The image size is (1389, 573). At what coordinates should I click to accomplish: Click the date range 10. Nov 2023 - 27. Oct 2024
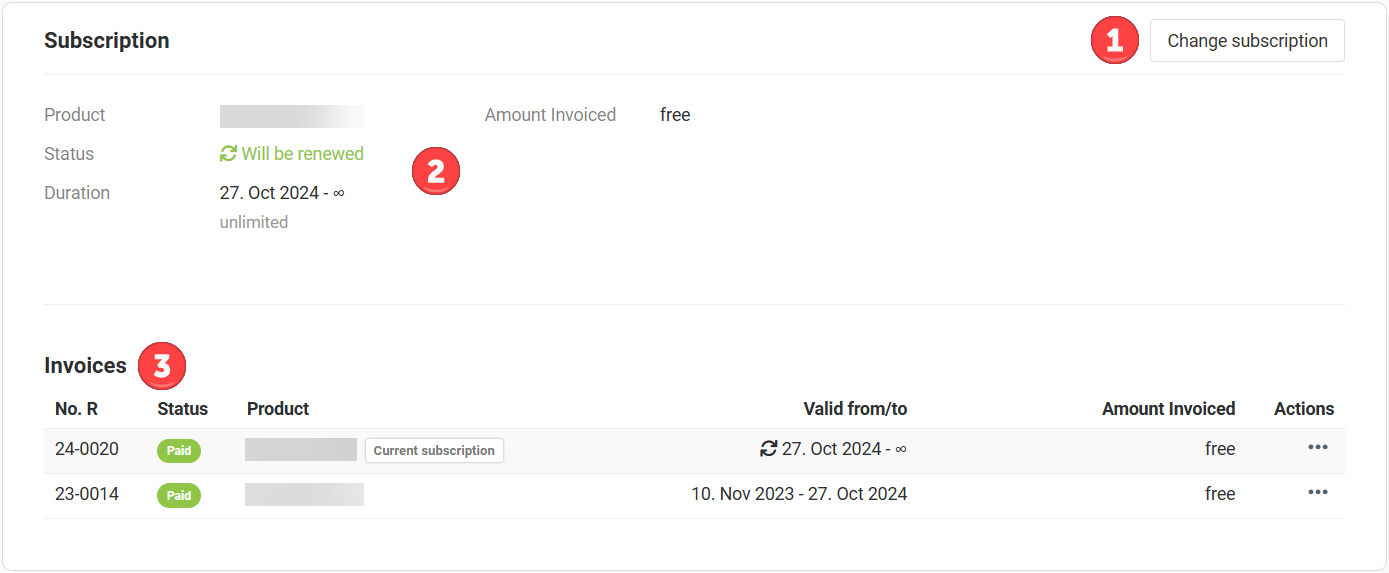(x=799, y=494)
